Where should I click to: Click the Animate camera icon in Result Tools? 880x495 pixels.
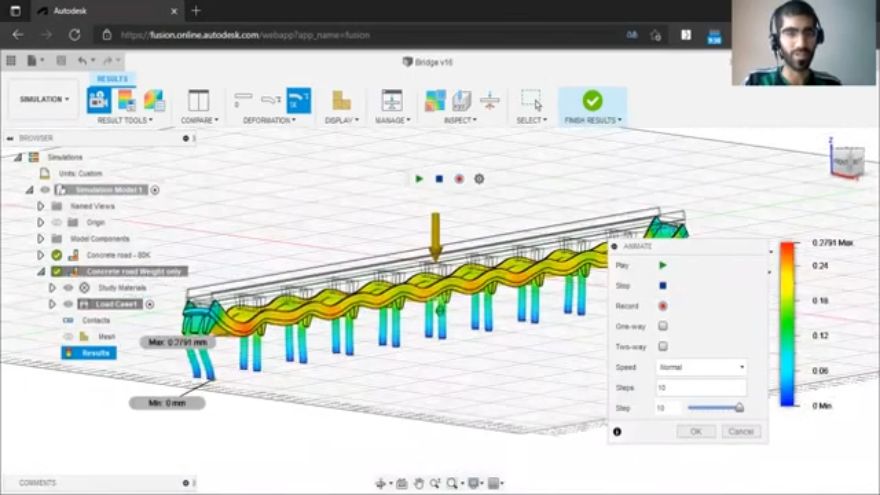point(99,100)
